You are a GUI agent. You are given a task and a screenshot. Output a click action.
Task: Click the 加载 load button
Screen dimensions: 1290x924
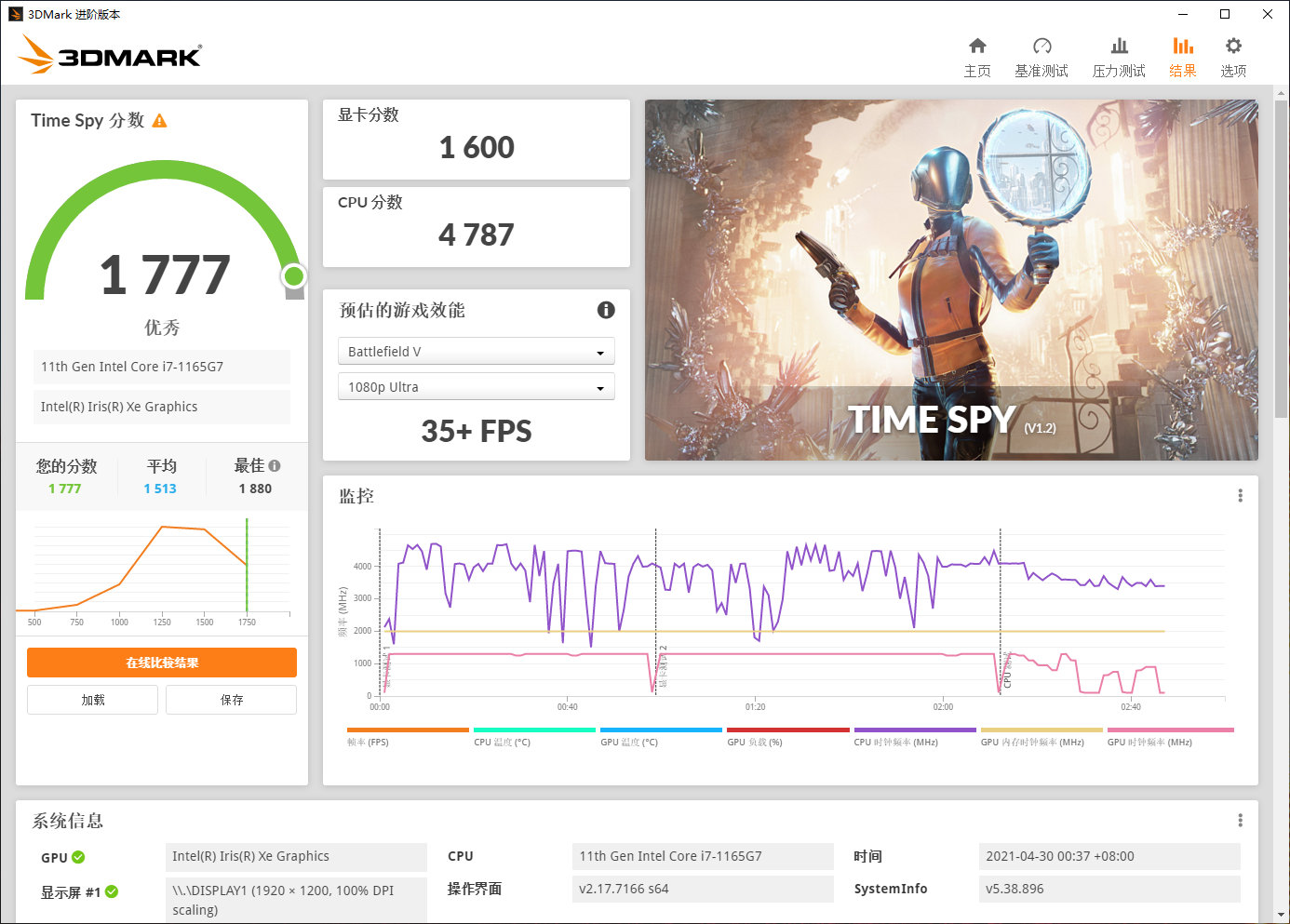pyautogui.click(x=92, y=699)
